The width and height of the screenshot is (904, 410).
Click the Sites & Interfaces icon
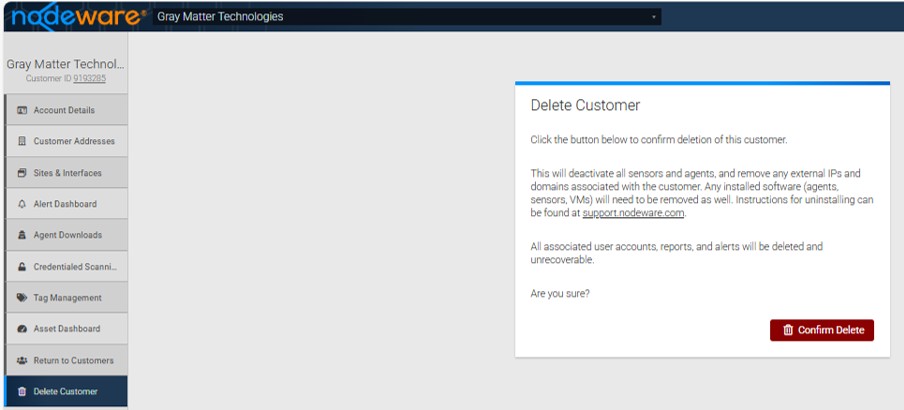pyautogui.click(x=22, y=172)
